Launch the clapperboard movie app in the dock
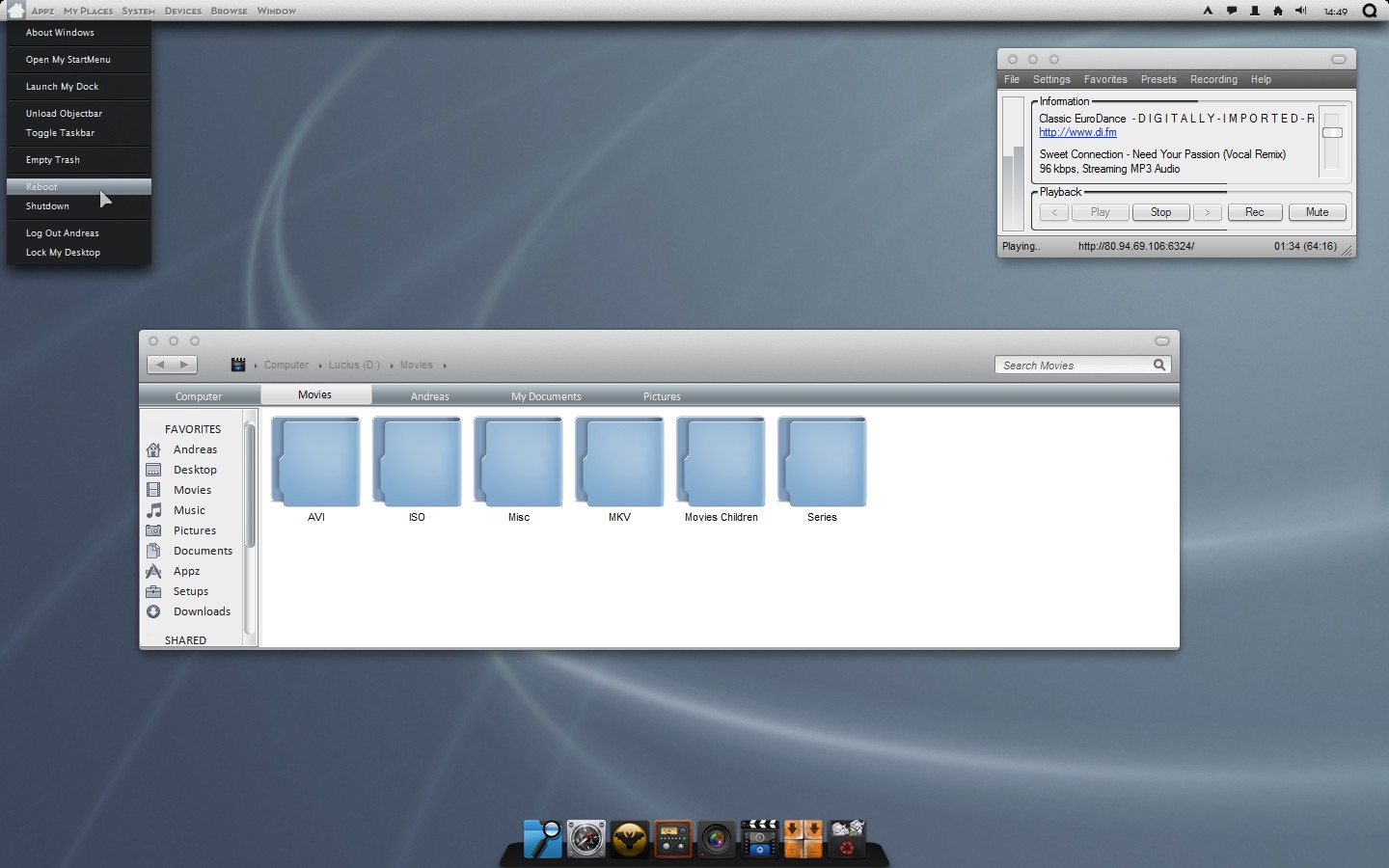 759,838
